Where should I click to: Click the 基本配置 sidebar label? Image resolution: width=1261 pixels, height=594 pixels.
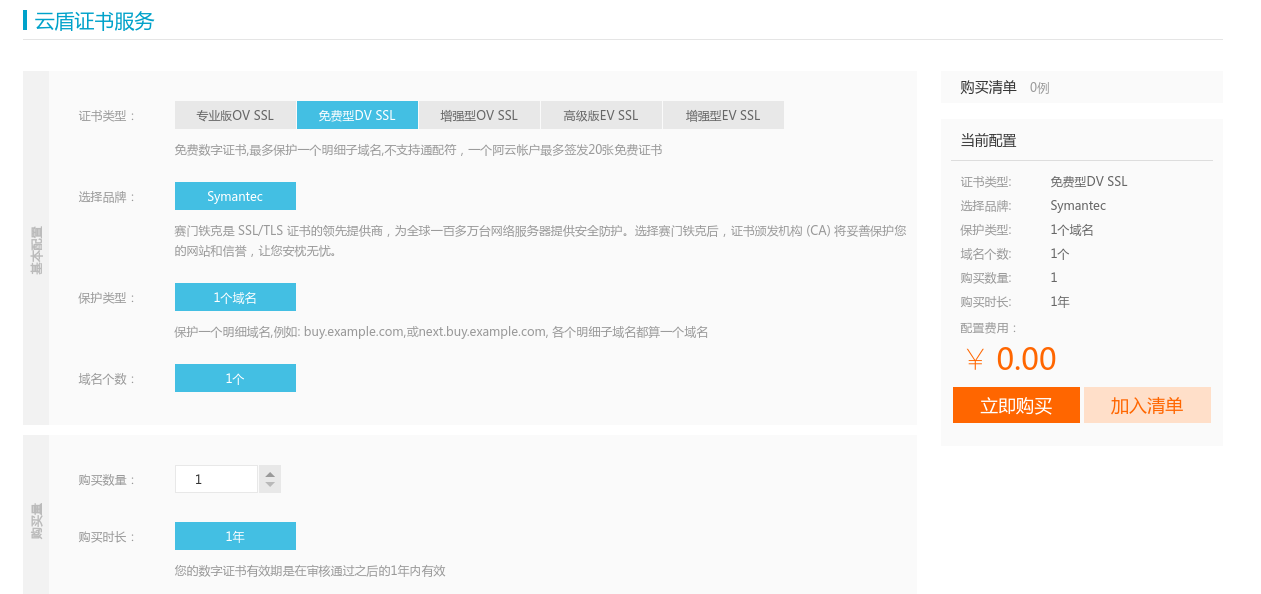pyautogui.click(x=35, y=249)
